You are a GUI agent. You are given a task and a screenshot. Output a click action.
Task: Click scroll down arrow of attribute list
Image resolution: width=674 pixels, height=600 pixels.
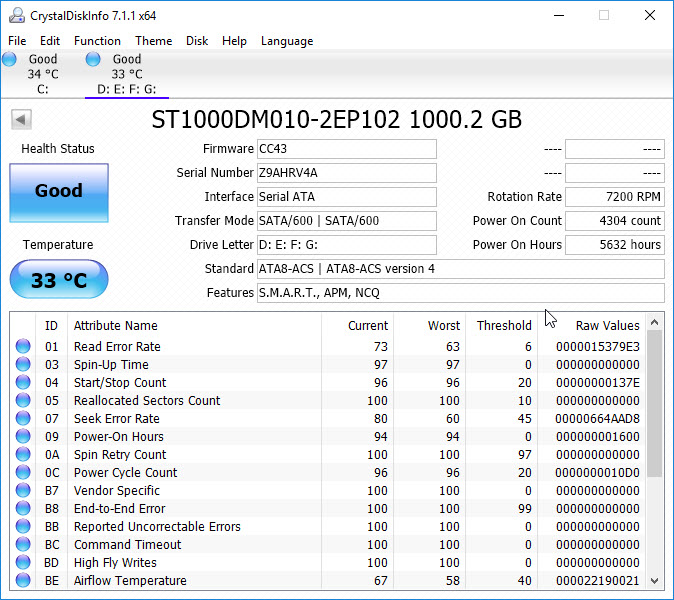(654, 581)
